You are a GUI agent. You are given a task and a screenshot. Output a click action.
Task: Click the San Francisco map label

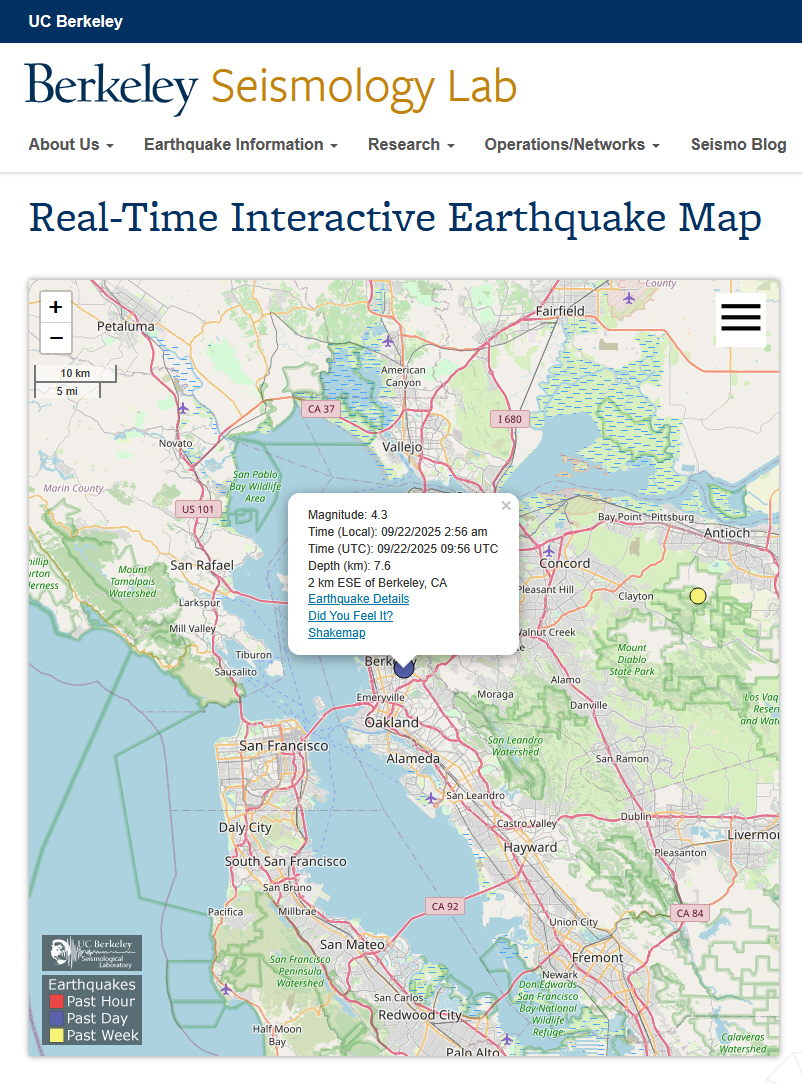283,746
